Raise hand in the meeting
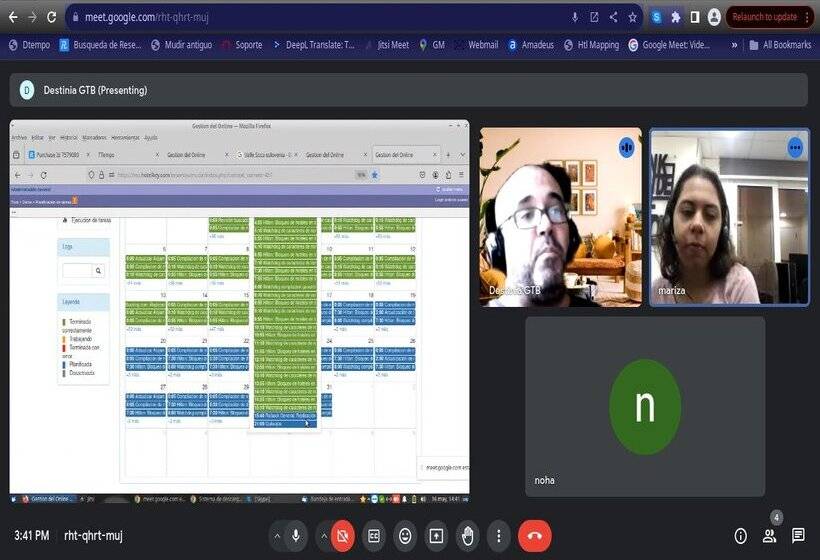The image size is (820, 560). 467,536
